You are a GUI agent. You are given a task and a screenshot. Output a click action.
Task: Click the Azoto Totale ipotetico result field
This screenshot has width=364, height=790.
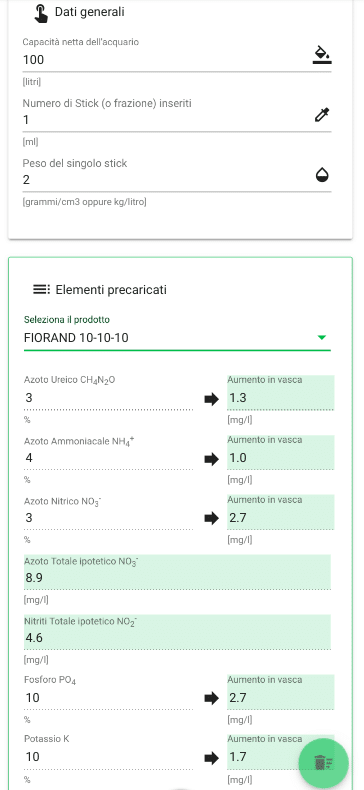pos(177,572)
